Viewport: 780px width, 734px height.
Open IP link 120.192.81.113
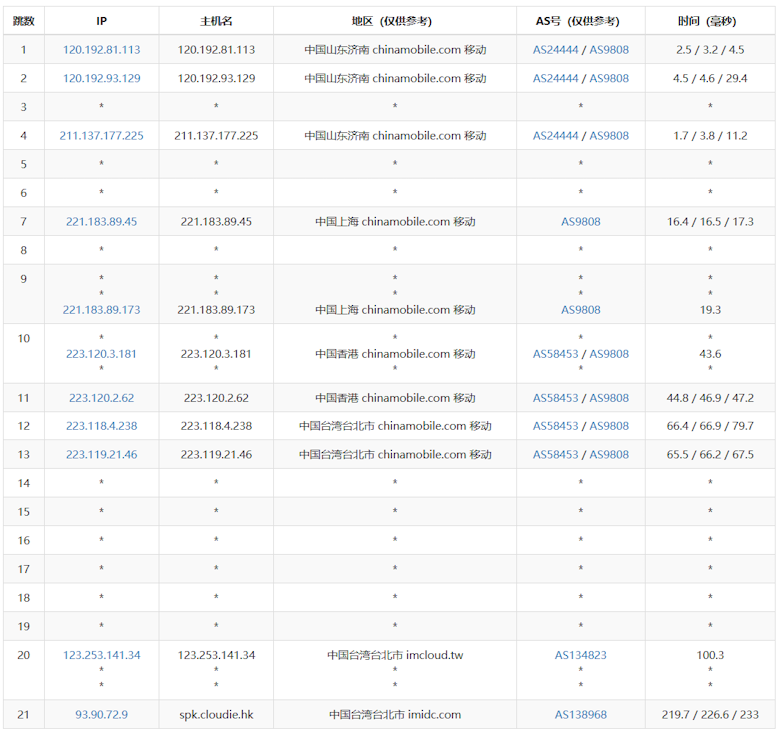101,50
